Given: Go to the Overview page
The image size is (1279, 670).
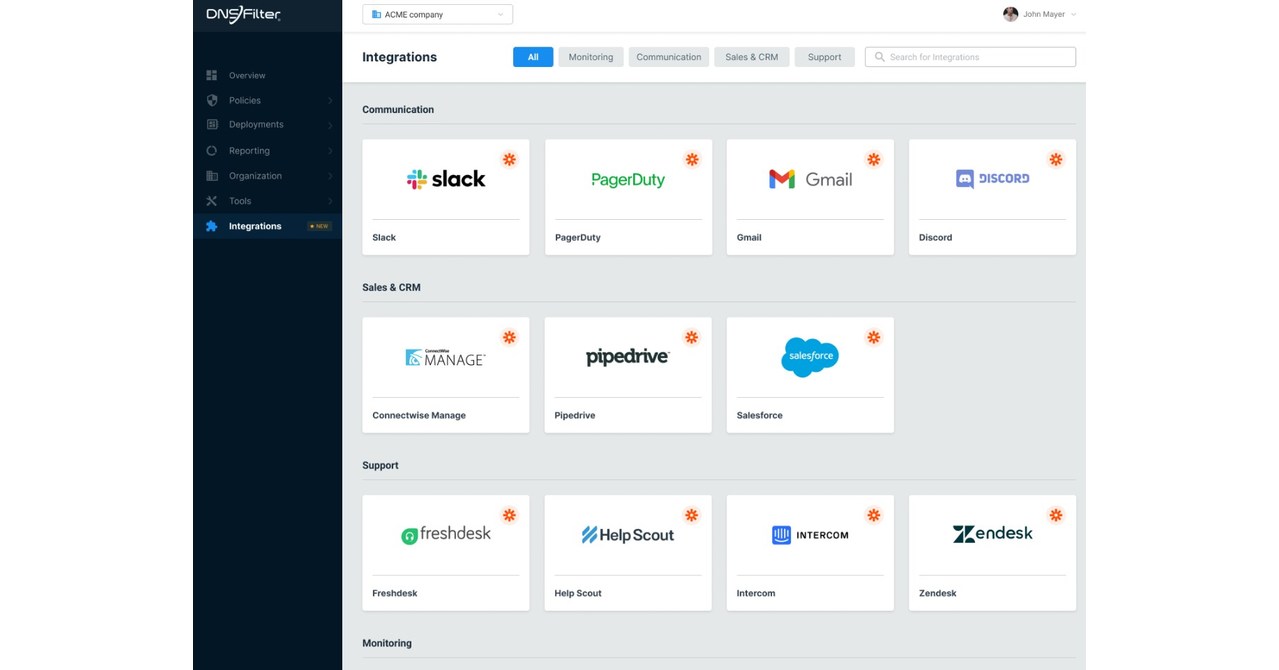Looking at the screenshot, I should pos(246,75).
